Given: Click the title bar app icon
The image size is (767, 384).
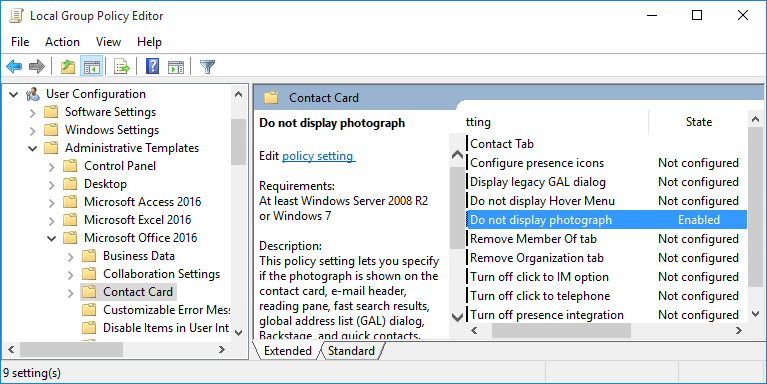Looking at the screenshot, I should 16,16.
